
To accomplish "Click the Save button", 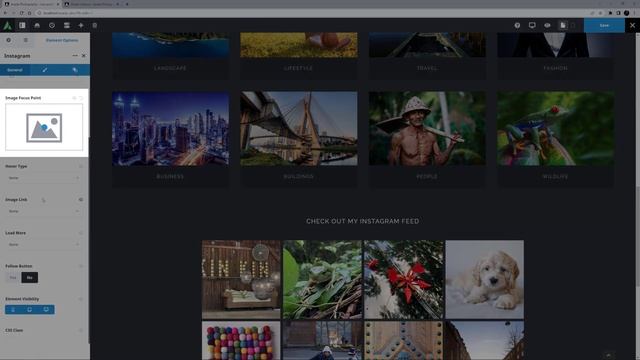I will tap(604, 25).
